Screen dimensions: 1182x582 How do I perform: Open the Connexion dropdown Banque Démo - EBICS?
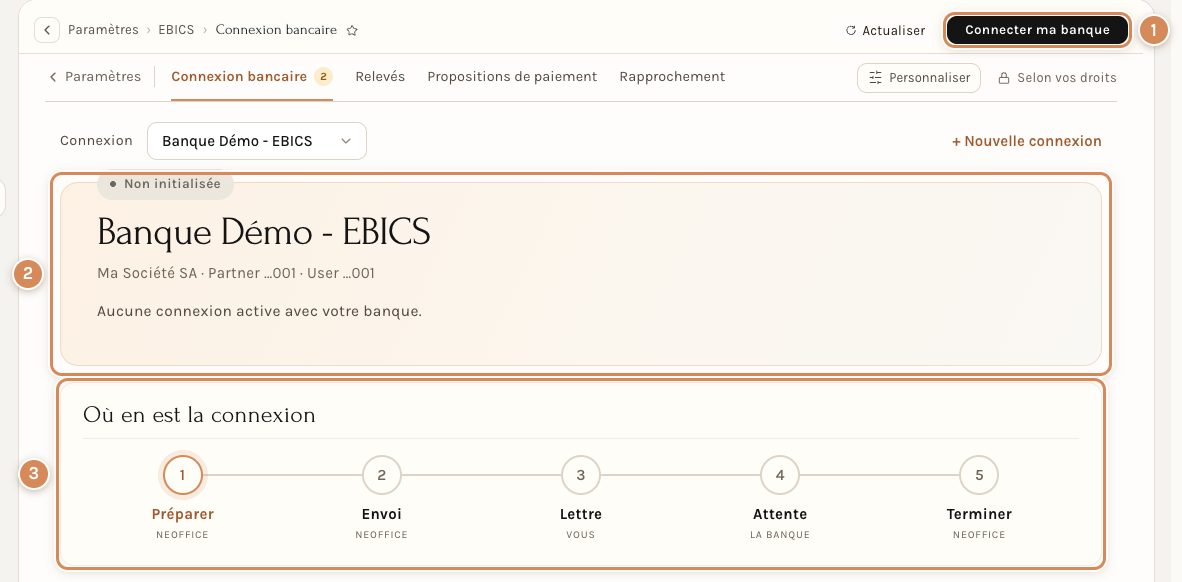click(256, 141)
